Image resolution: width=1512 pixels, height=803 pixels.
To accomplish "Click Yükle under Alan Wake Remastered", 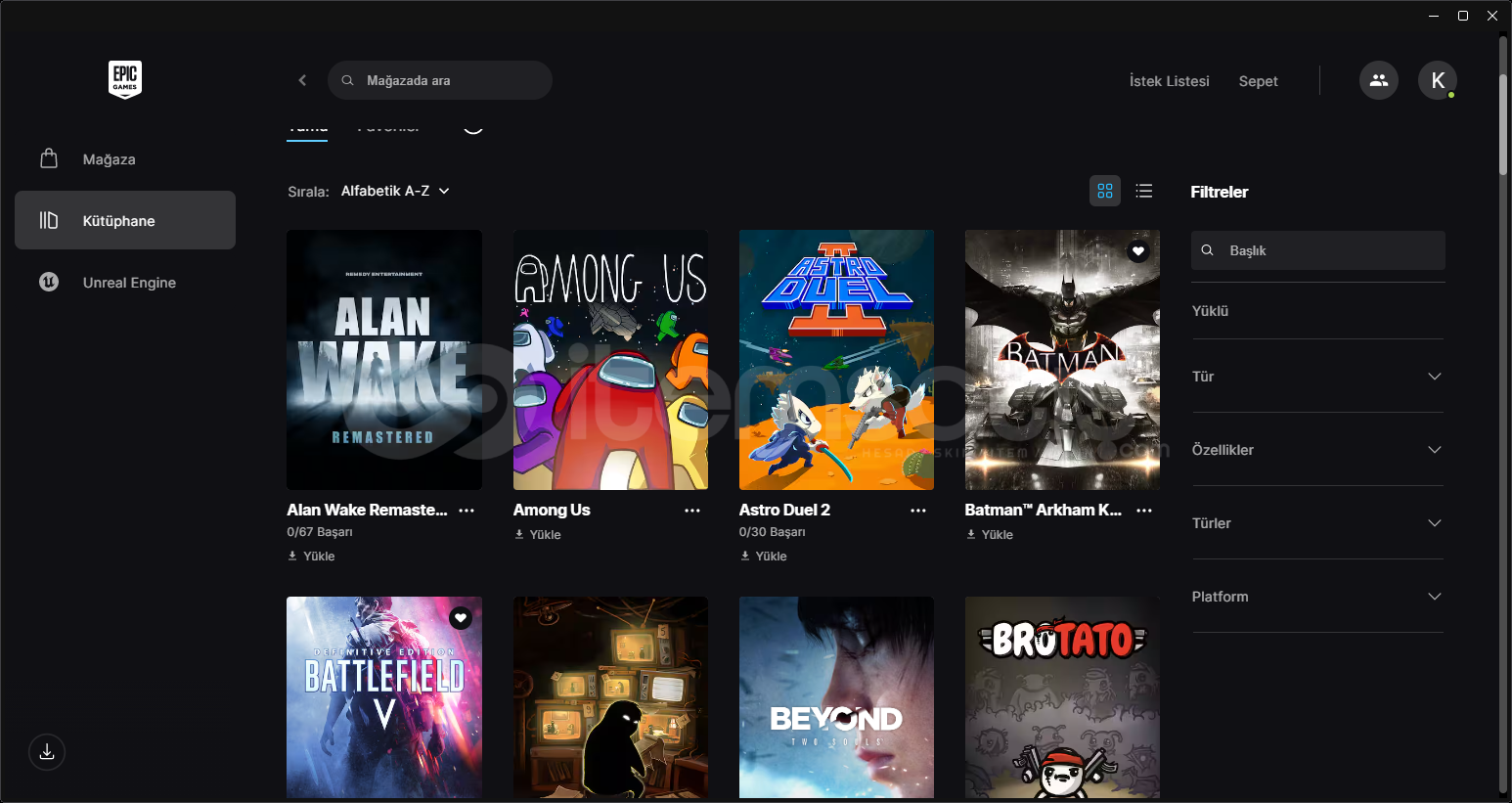I will [311, 556].
